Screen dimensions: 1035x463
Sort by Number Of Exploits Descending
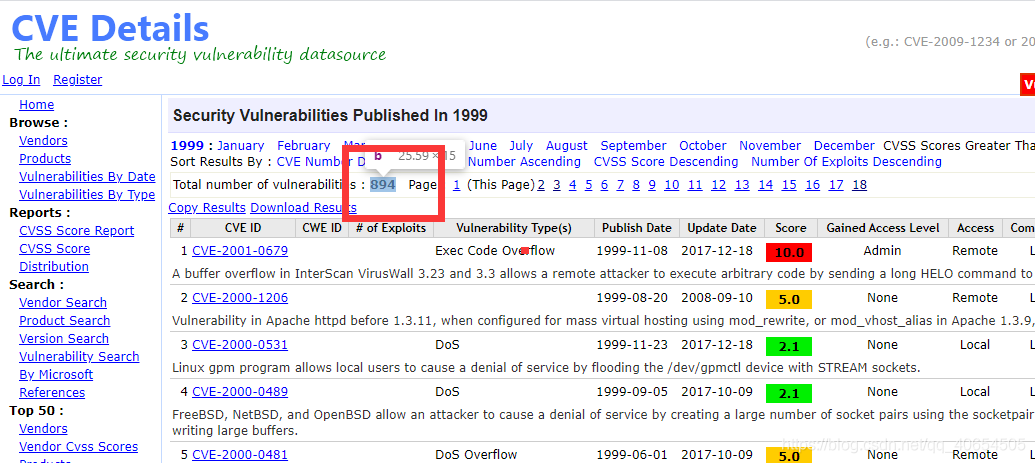[846, 162]
